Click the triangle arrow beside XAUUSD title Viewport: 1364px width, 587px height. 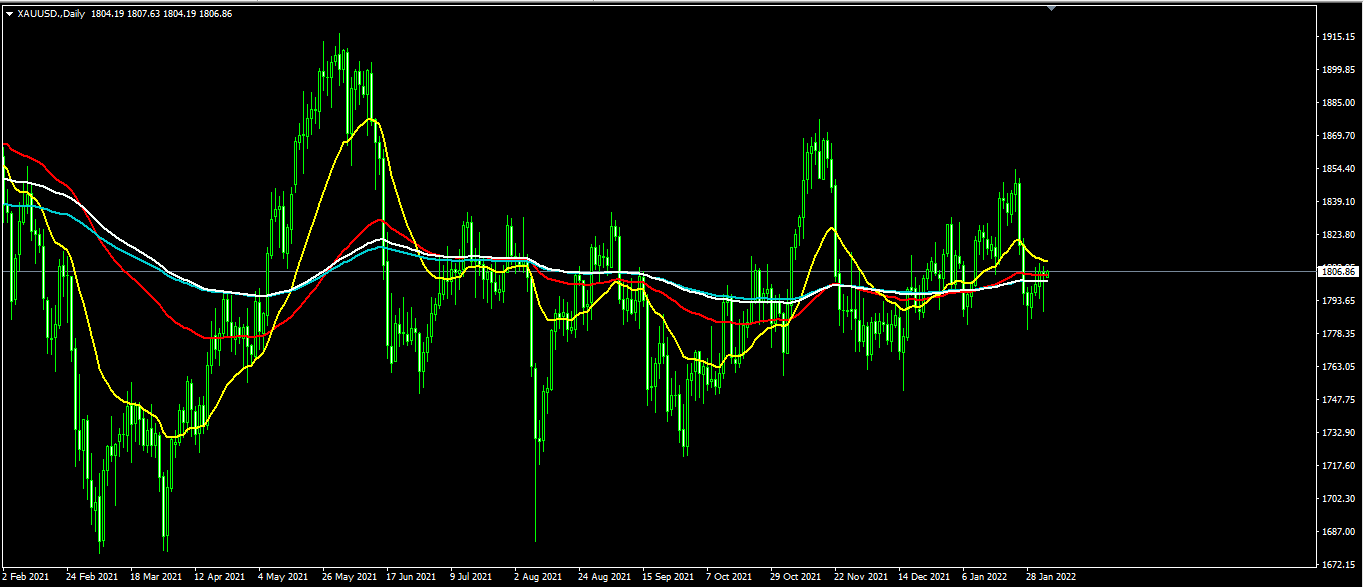[9, 14]
